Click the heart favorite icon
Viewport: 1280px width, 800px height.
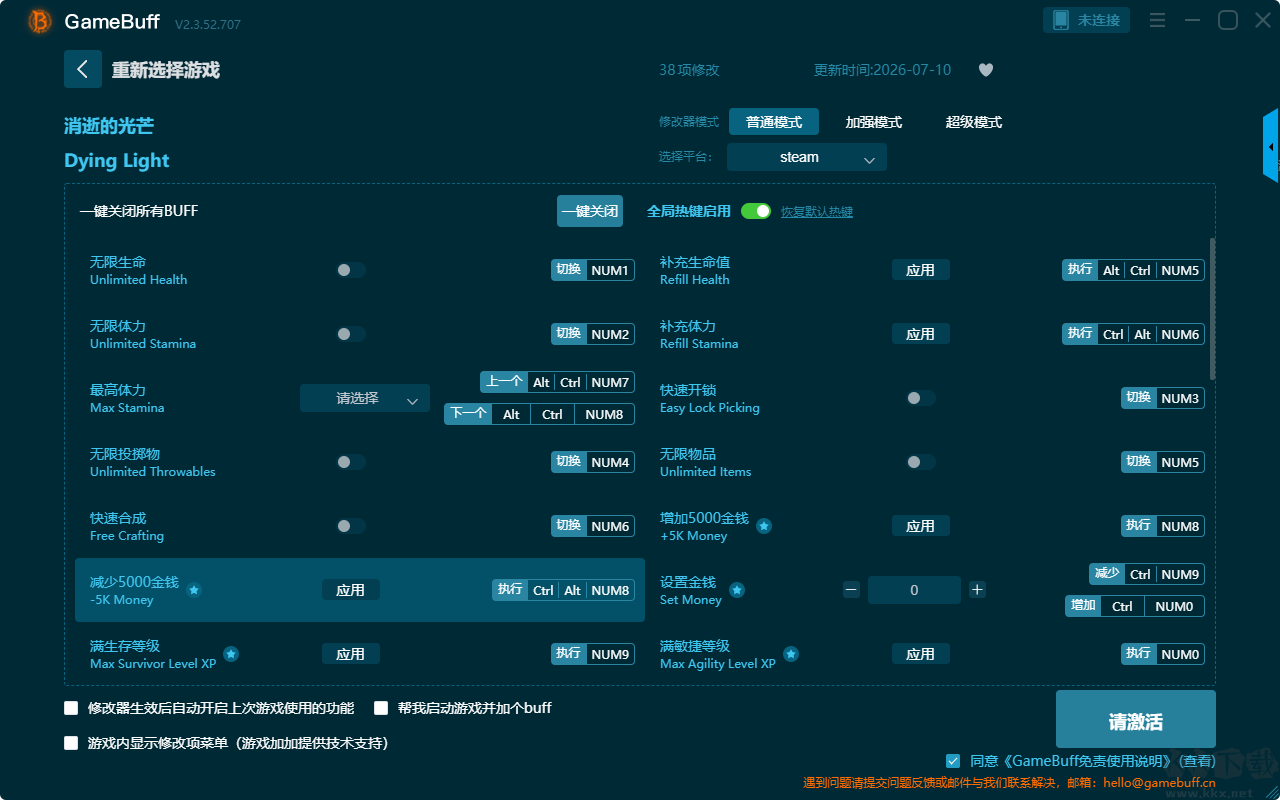(x=986, y=70)
